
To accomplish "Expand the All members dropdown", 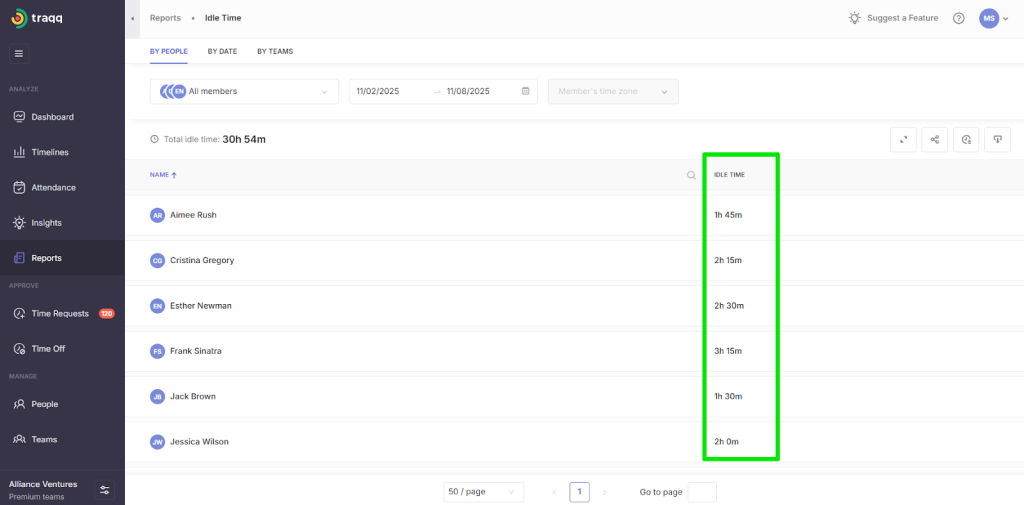I will coord(243,92).
